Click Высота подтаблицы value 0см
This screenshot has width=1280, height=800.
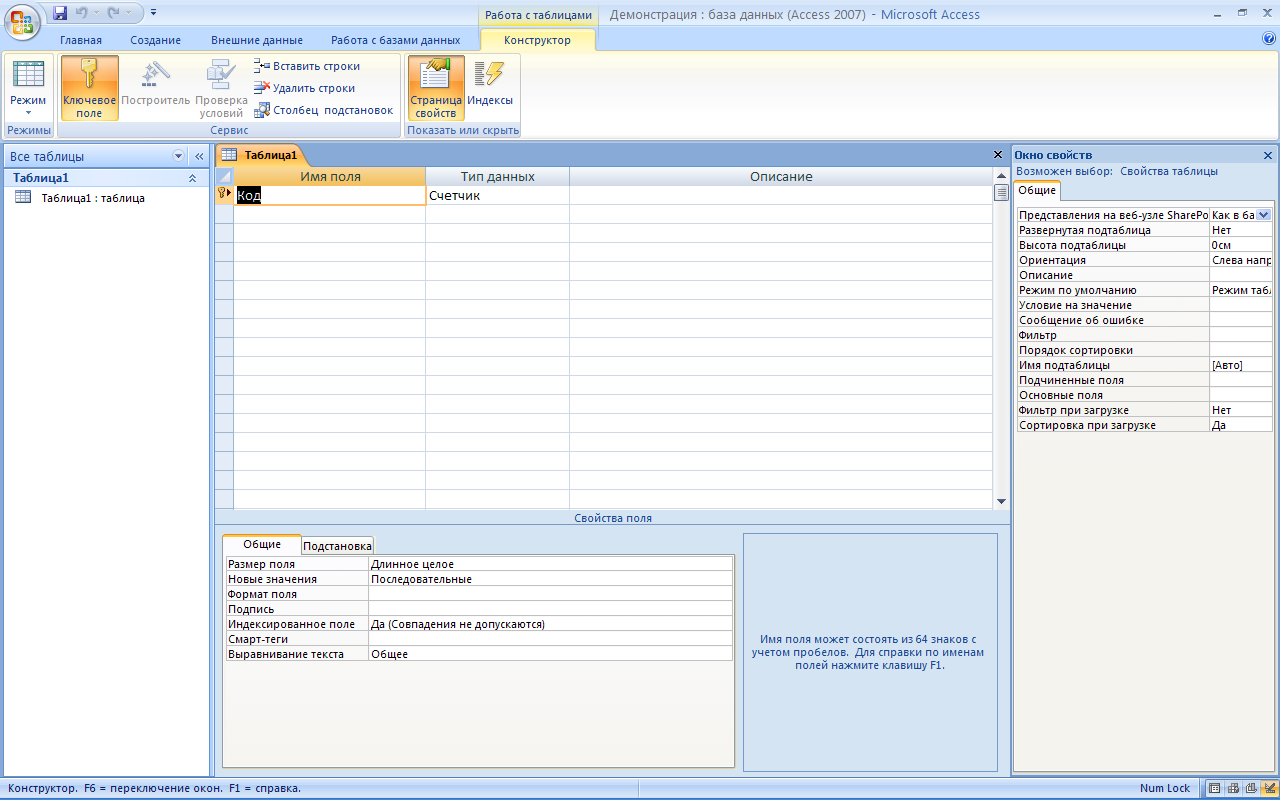tap(1241, 245)
